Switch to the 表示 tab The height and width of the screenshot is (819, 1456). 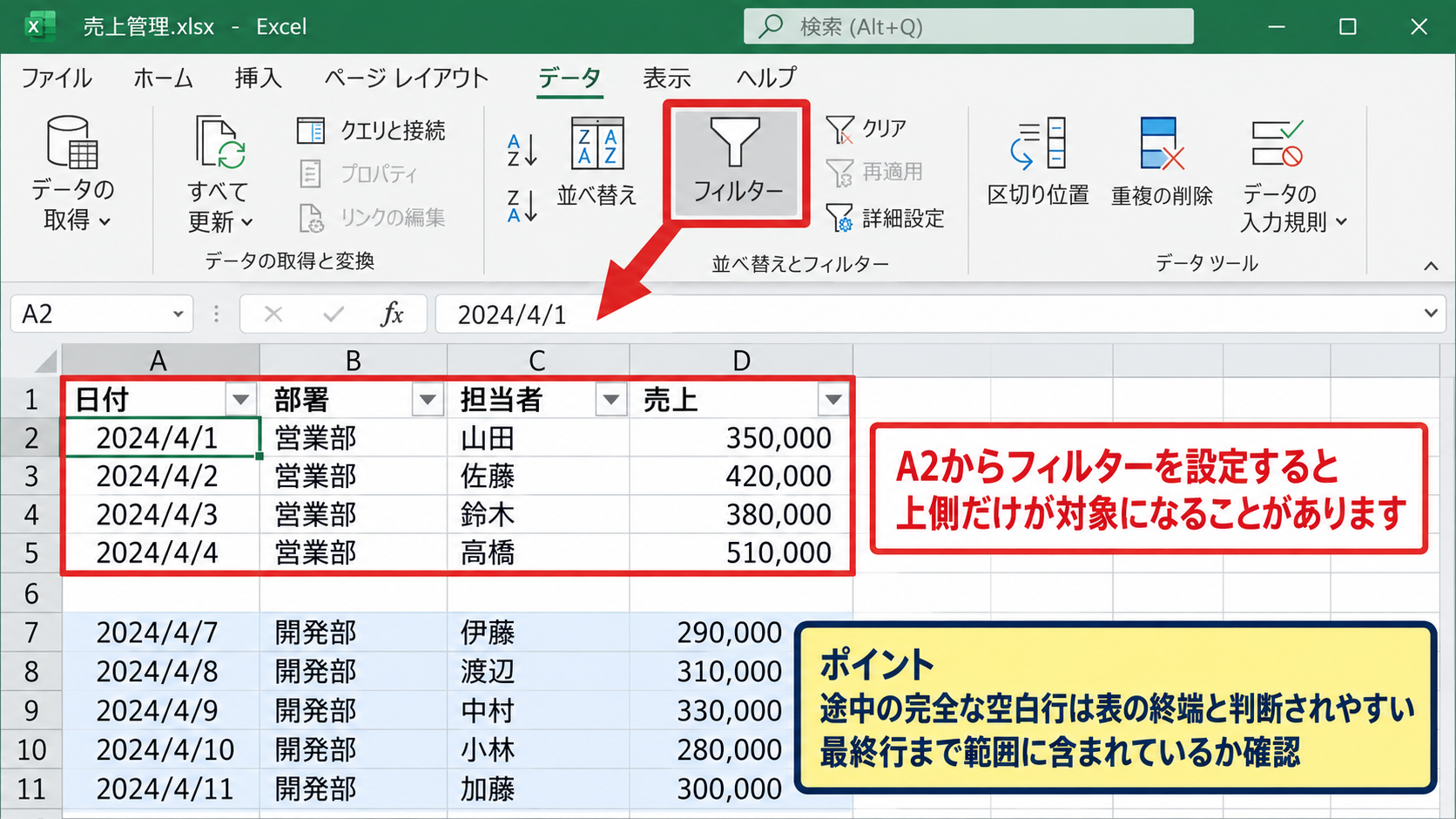coord(667,78)
